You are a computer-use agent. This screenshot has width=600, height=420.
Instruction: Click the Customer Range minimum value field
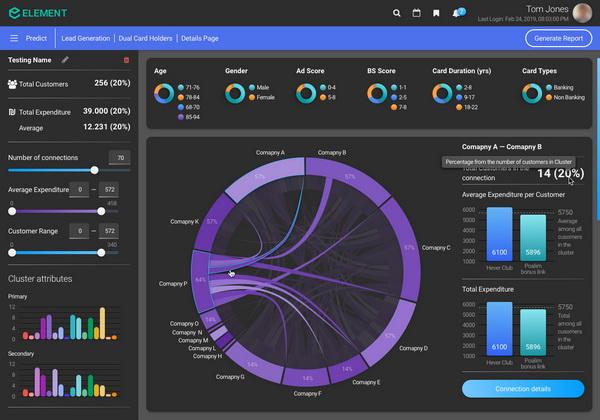click(78, 231)
